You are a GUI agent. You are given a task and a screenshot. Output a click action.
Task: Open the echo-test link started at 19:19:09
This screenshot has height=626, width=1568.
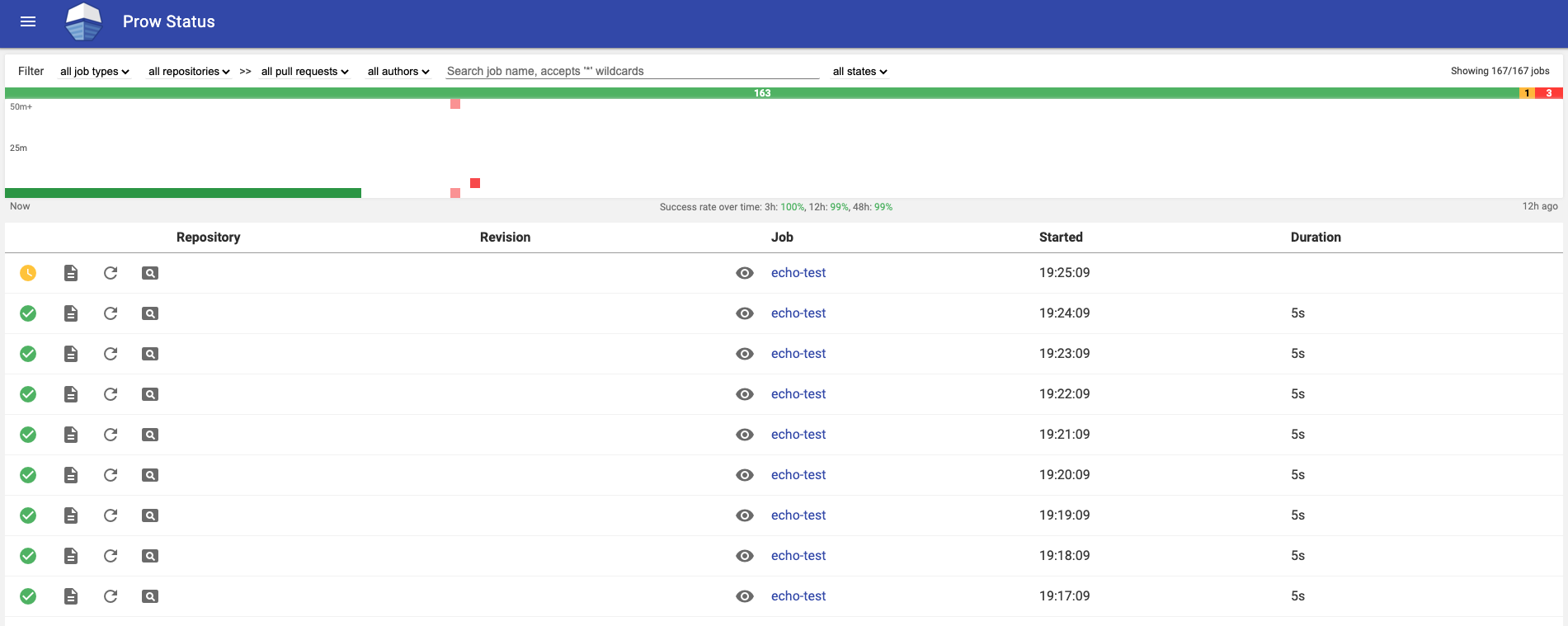point(798,515)
